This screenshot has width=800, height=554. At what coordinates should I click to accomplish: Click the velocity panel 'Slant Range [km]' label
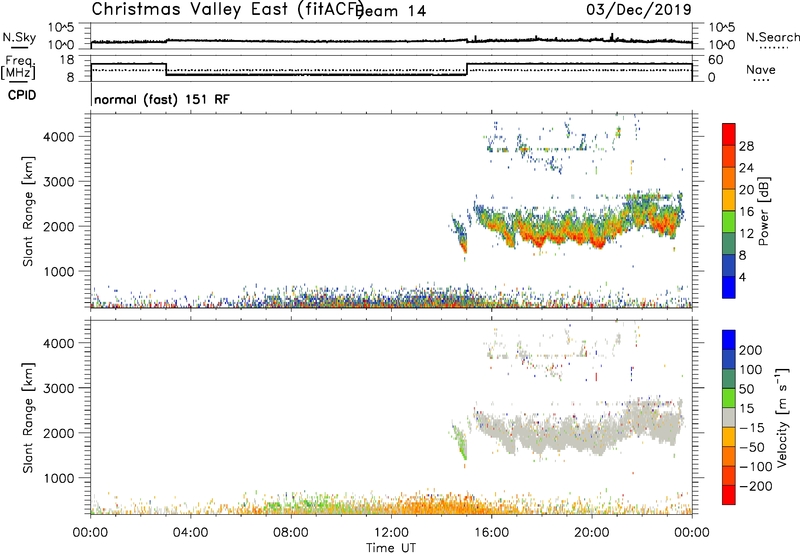[x=28, y=418]
